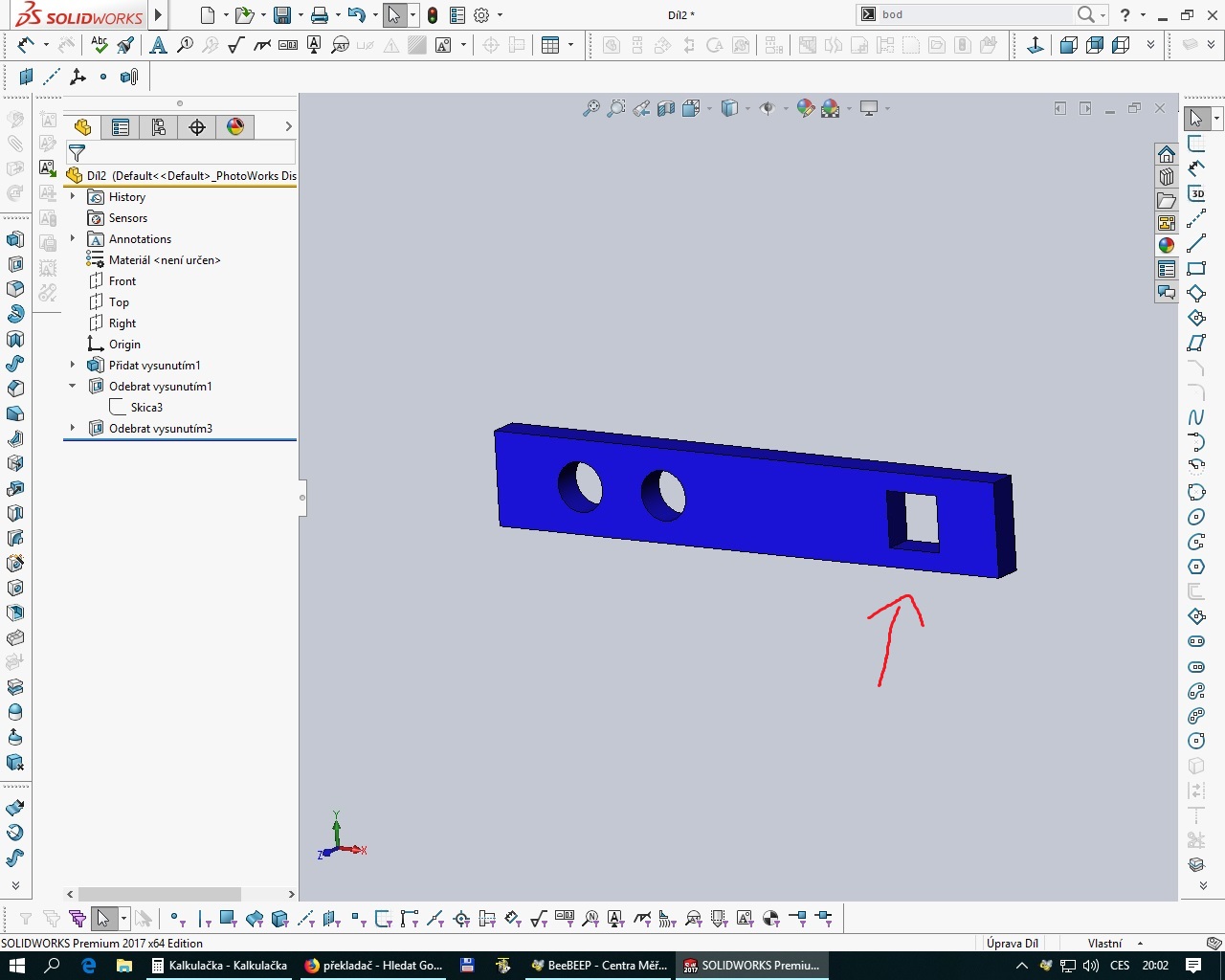Switch to the ConfigurationManager tab
The image size is (1225, 980).
(159, 127)
